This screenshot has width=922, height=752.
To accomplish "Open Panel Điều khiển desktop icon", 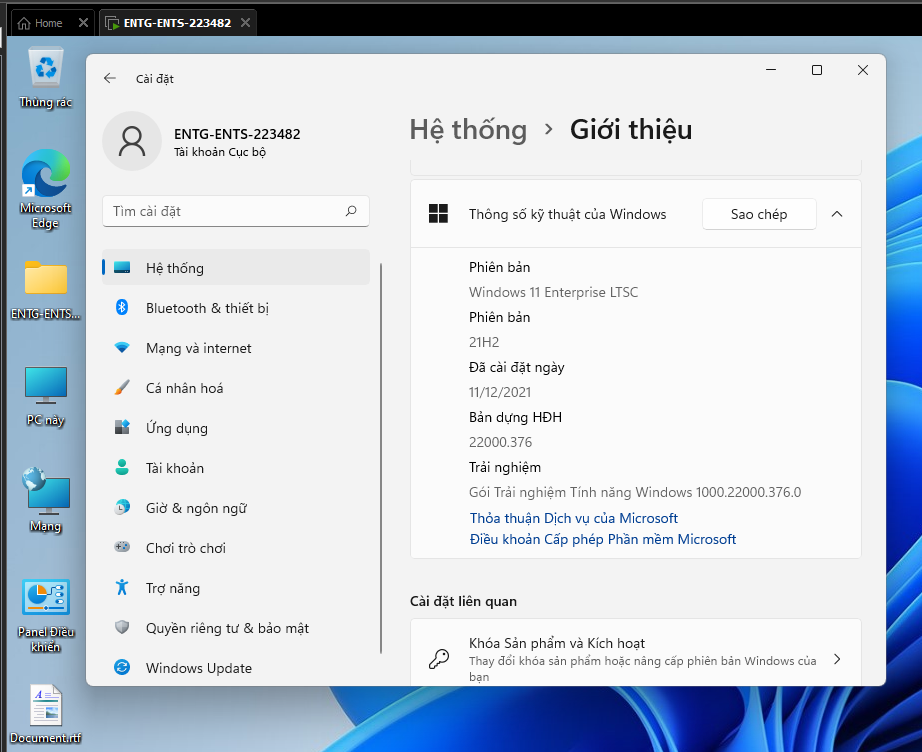I will pyautogui.click(x=45, y=616).
